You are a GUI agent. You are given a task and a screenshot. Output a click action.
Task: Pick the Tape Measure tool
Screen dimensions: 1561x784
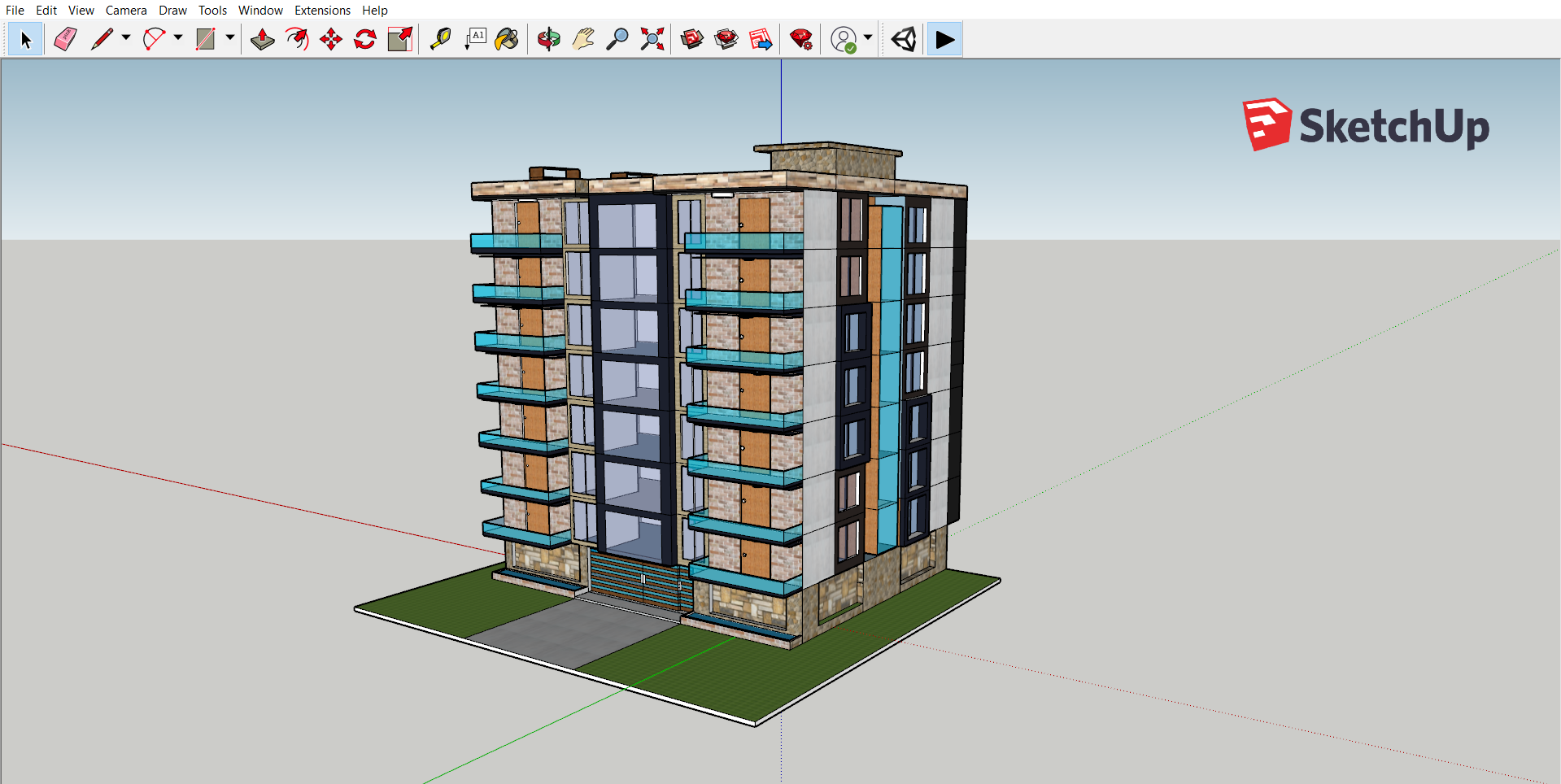tap(440, 38)
